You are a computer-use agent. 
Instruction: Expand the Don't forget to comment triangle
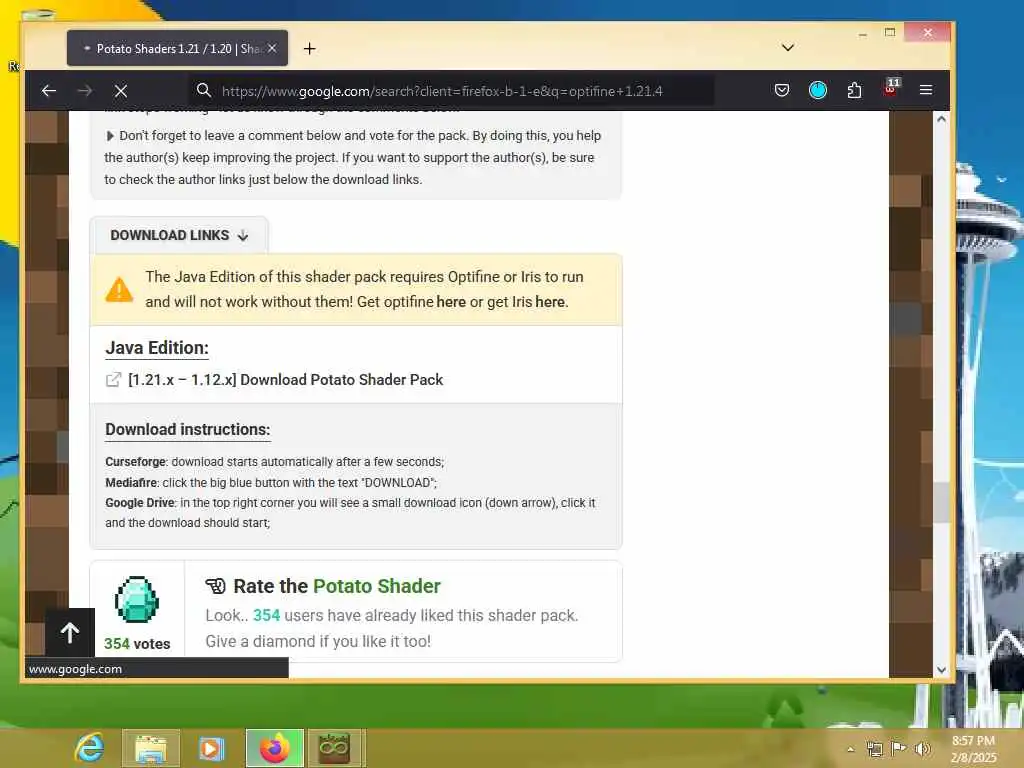(110, 136)
